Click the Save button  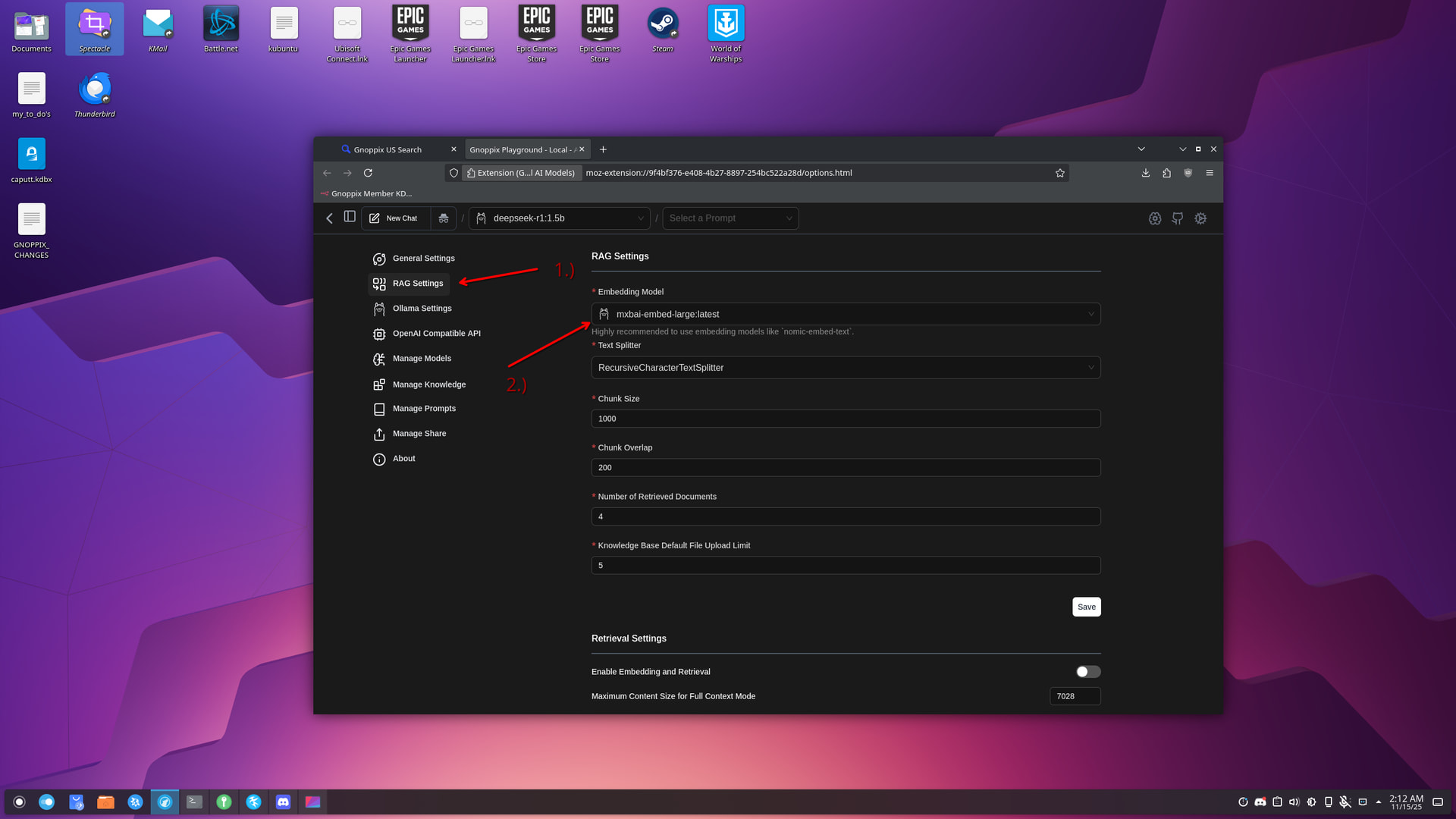click(1086, 607)
